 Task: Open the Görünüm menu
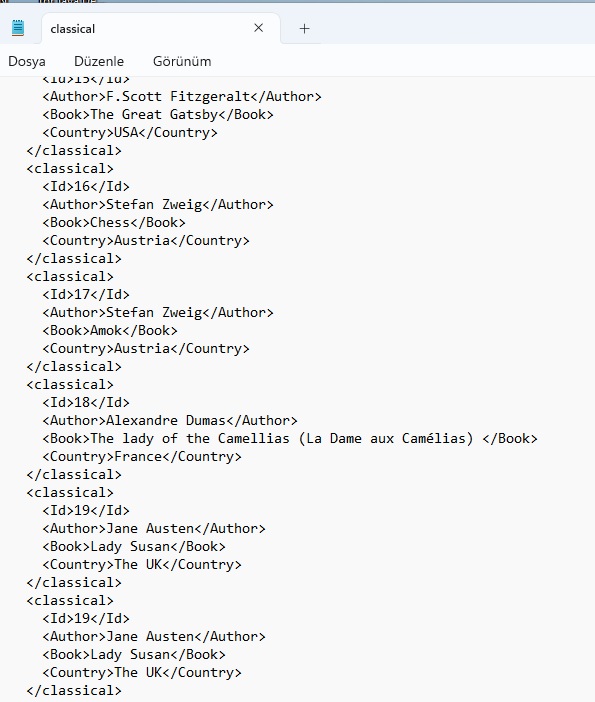point(182,61)
